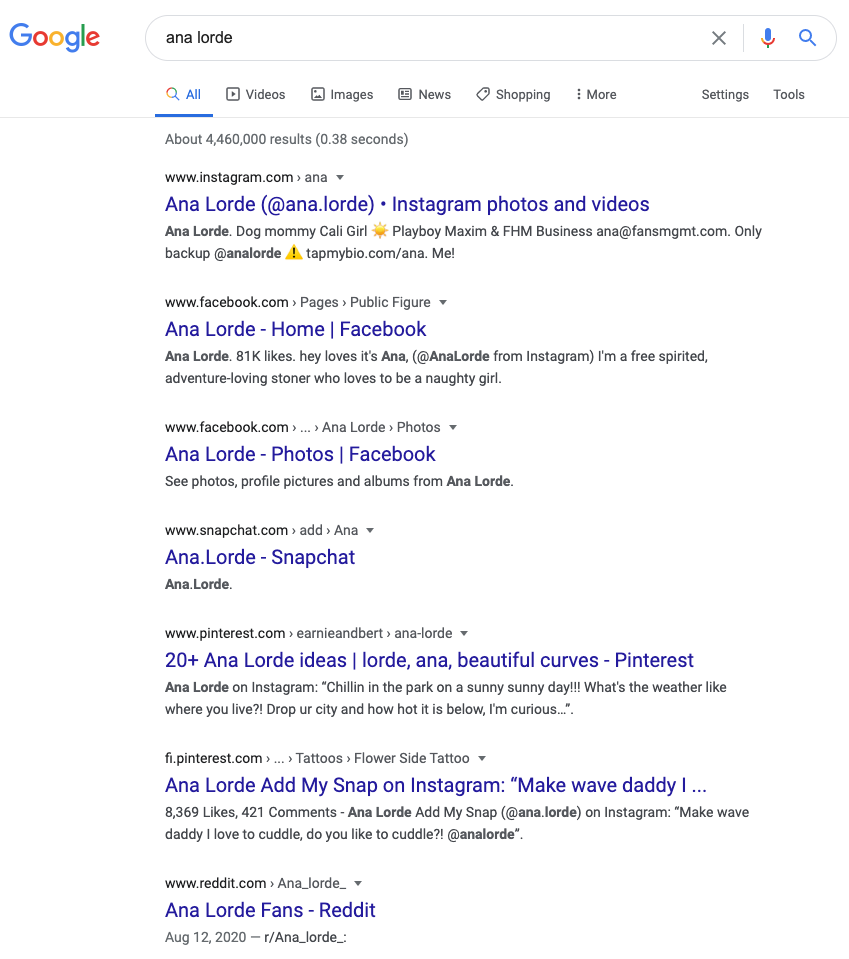Open the Ana Lorde Instagram result link
The image size is (849, 959).
(406, 204)
